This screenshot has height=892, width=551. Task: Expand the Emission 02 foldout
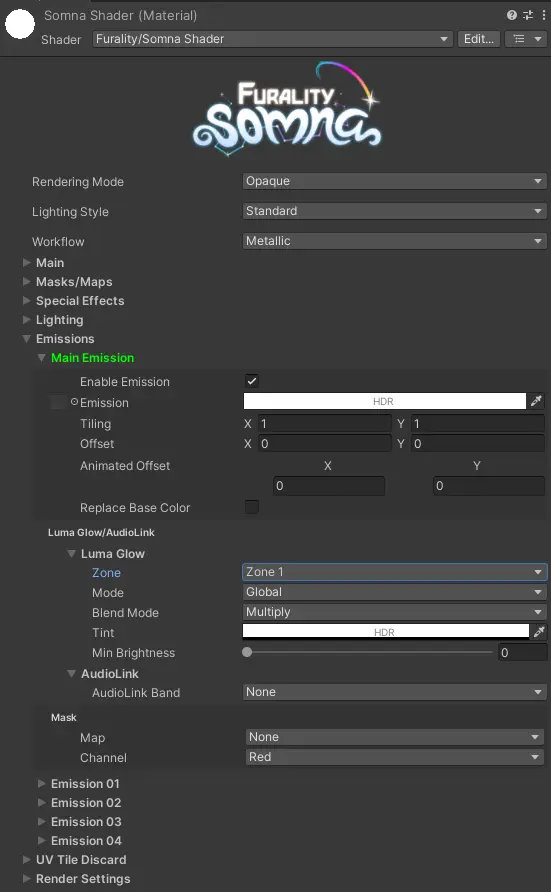point(42,803)
